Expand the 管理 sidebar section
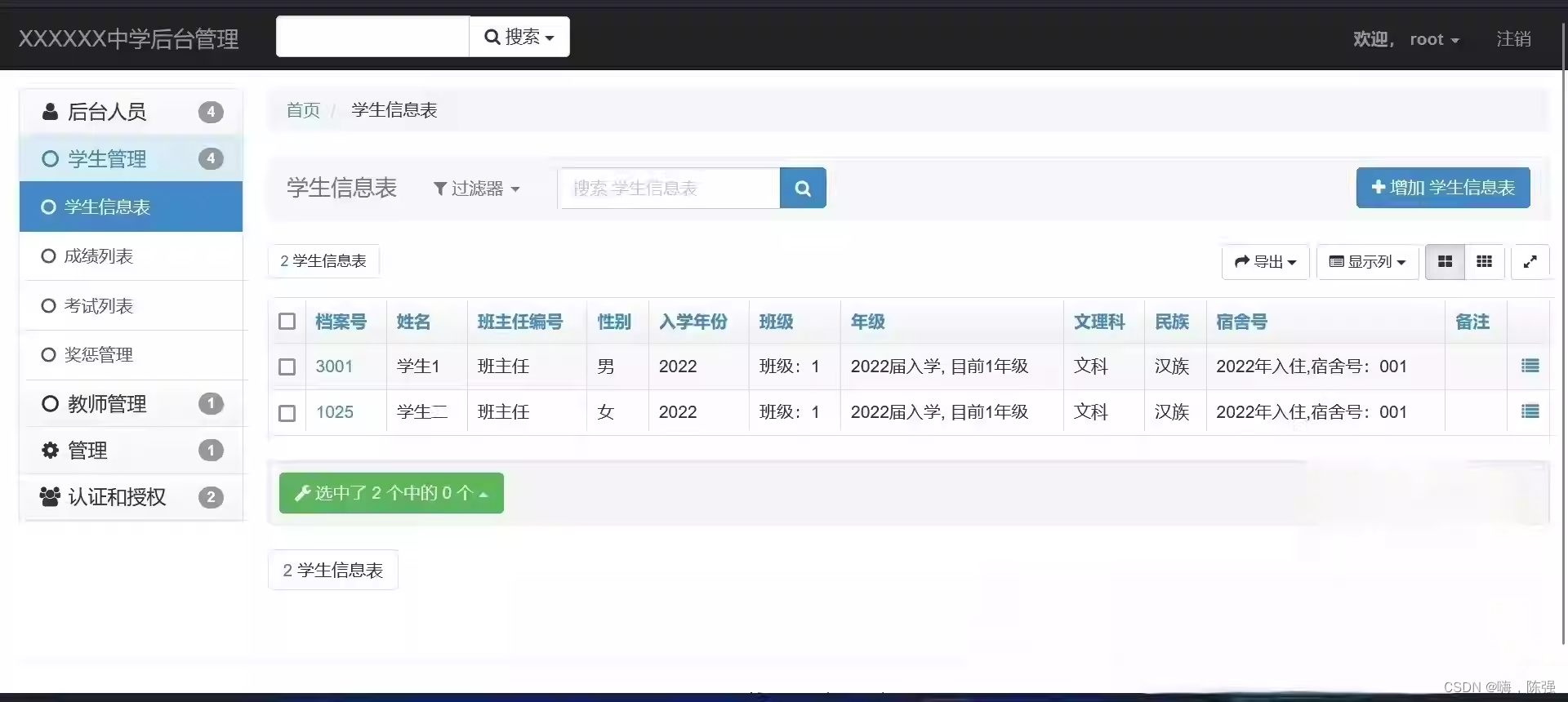 131,451
